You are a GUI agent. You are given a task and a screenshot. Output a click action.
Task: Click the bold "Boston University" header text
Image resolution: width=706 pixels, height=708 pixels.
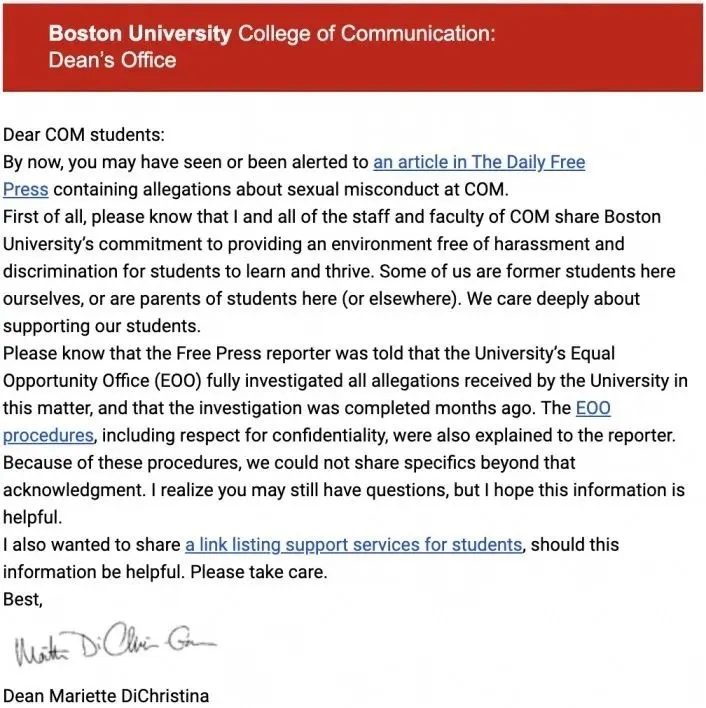(139, 33)
